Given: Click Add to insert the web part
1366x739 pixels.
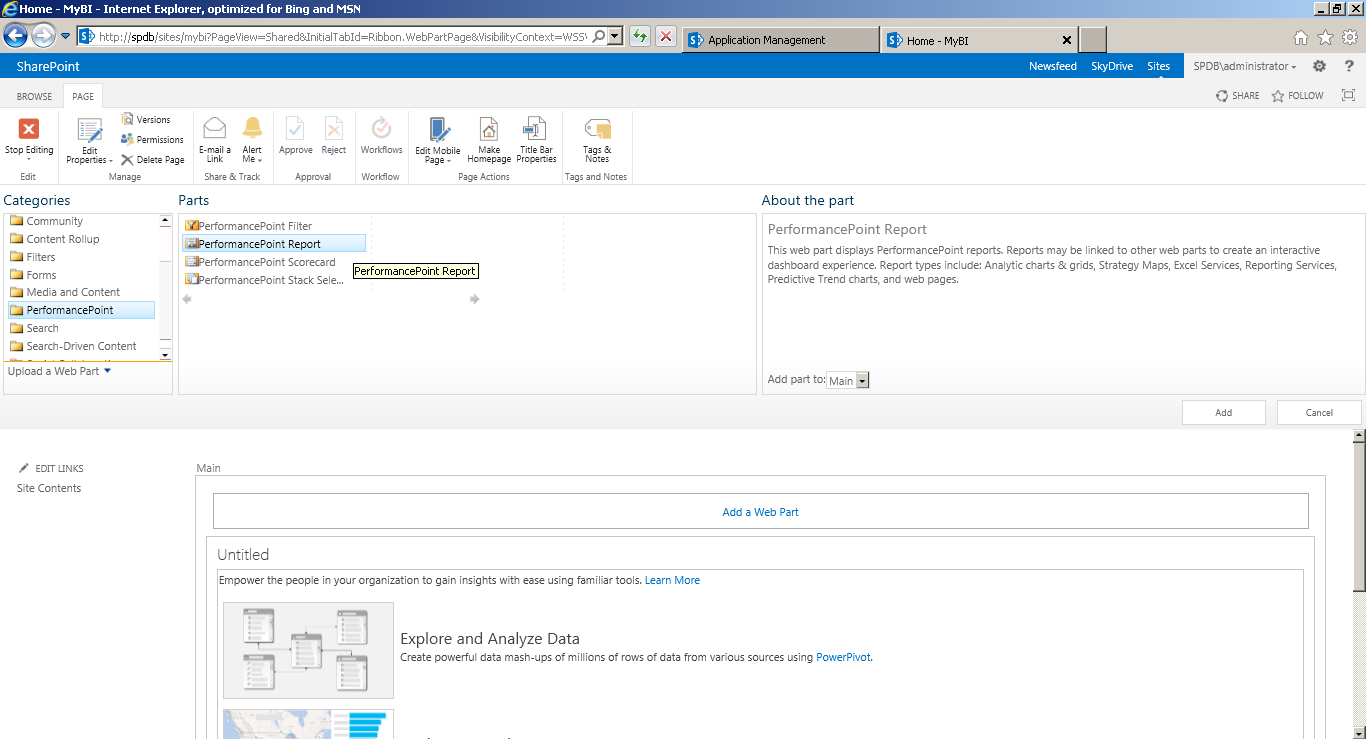Looking at the screenshot, I should [1223, 411].
